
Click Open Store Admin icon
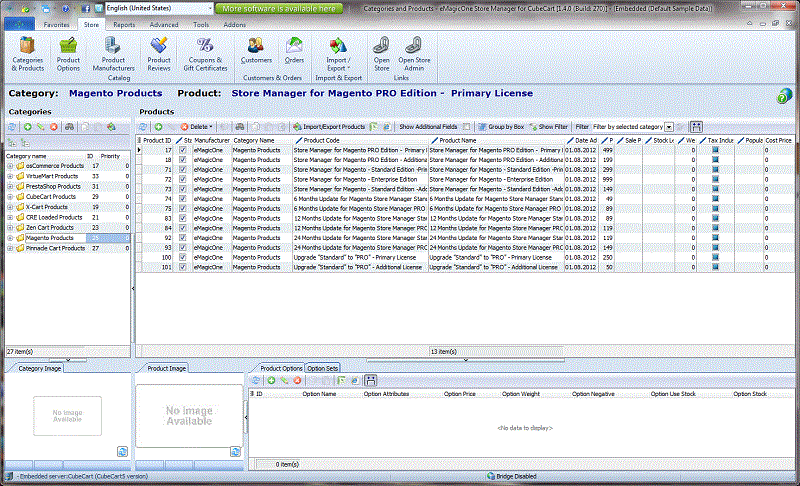coord(414,54)
